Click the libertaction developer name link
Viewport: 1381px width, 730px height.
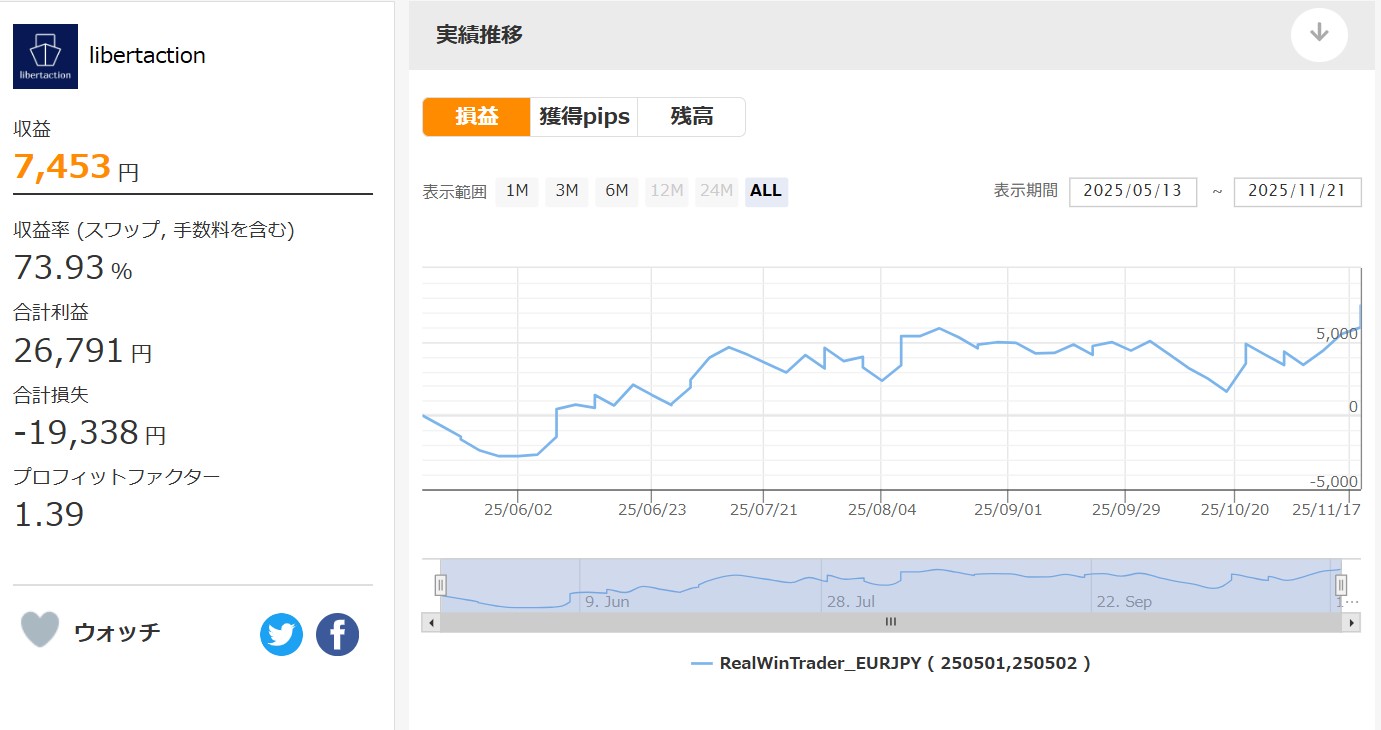[x=147, y=56]
